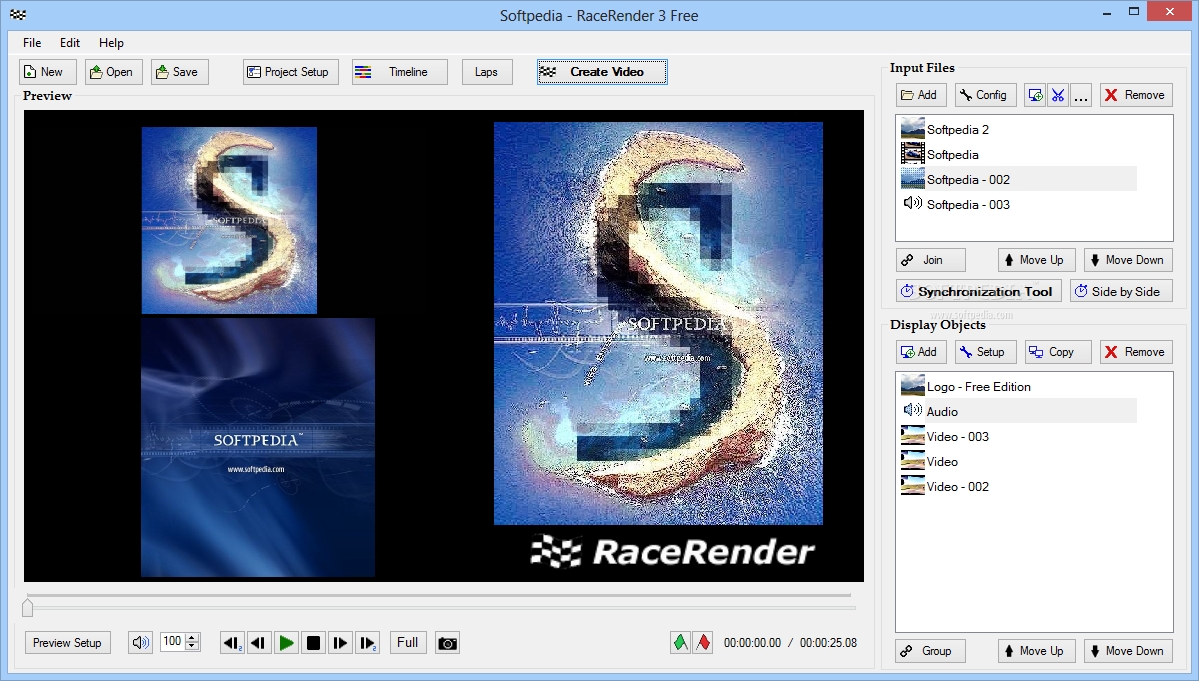Save the current project

(180, 72)
